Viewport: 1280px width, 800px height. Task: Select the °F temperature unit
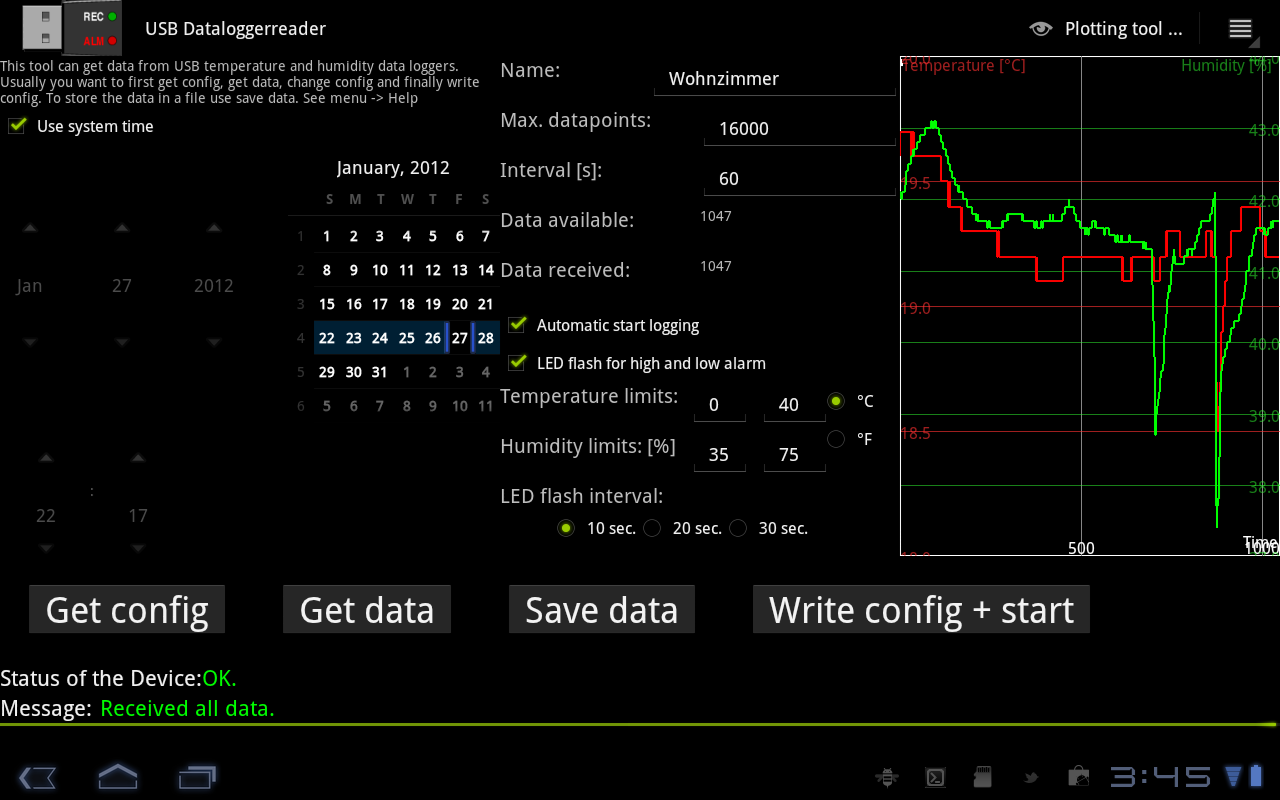tap(836, 439)
